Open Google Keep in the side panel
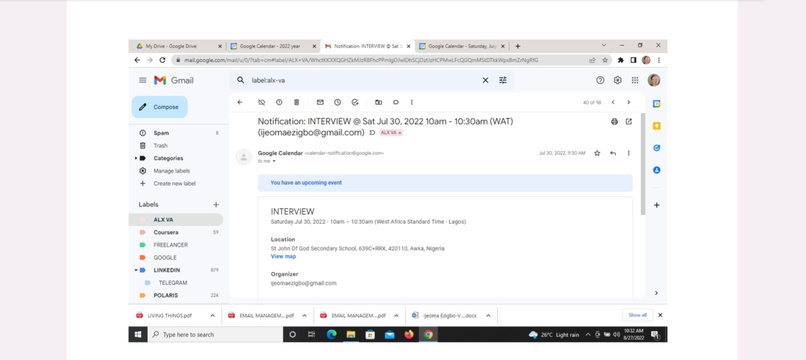This screenshot has width=806, height=360. coord(656,125)
